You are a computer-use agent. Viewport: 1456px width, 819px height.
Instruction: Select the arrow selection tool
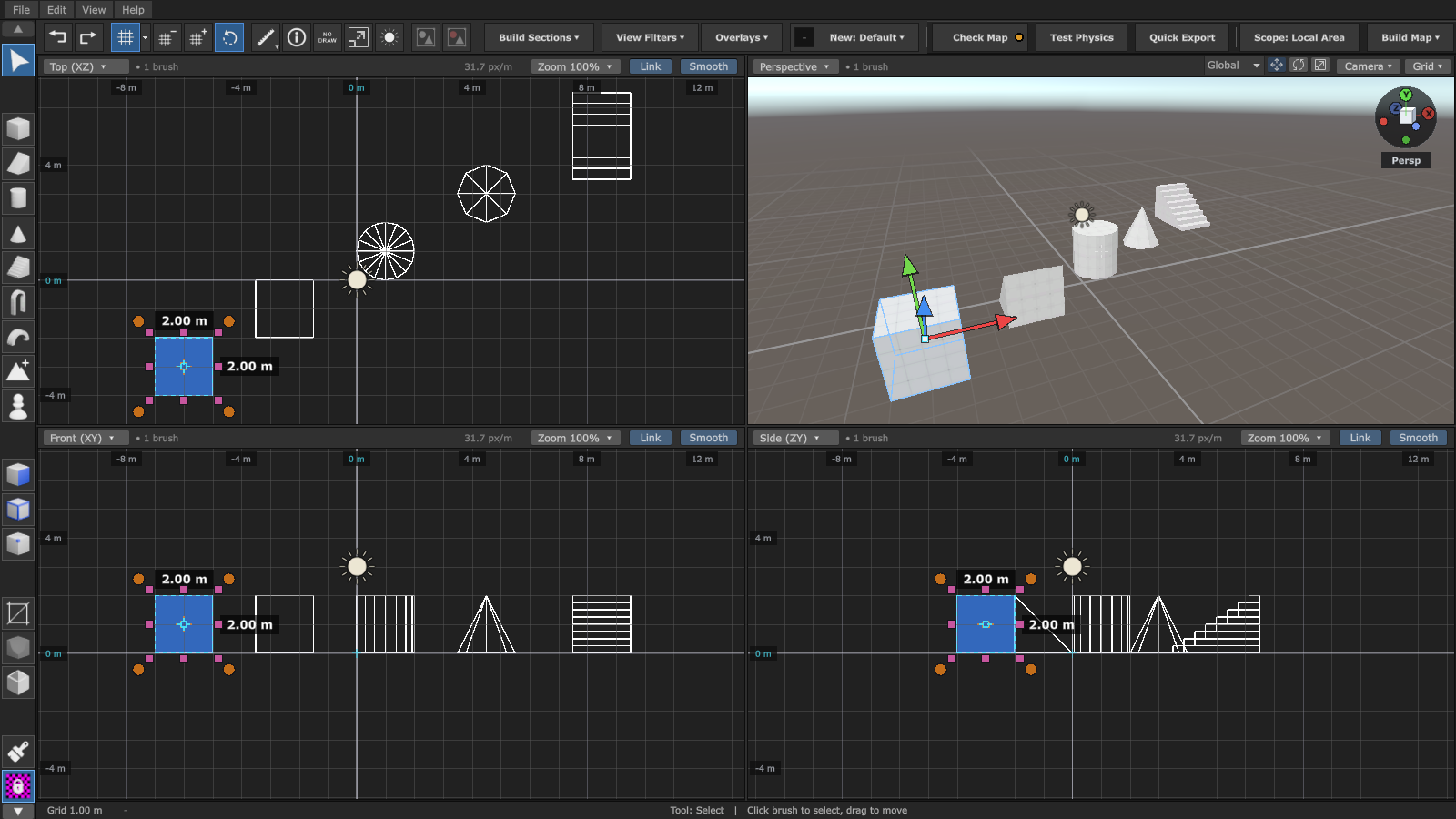point(18,61)
